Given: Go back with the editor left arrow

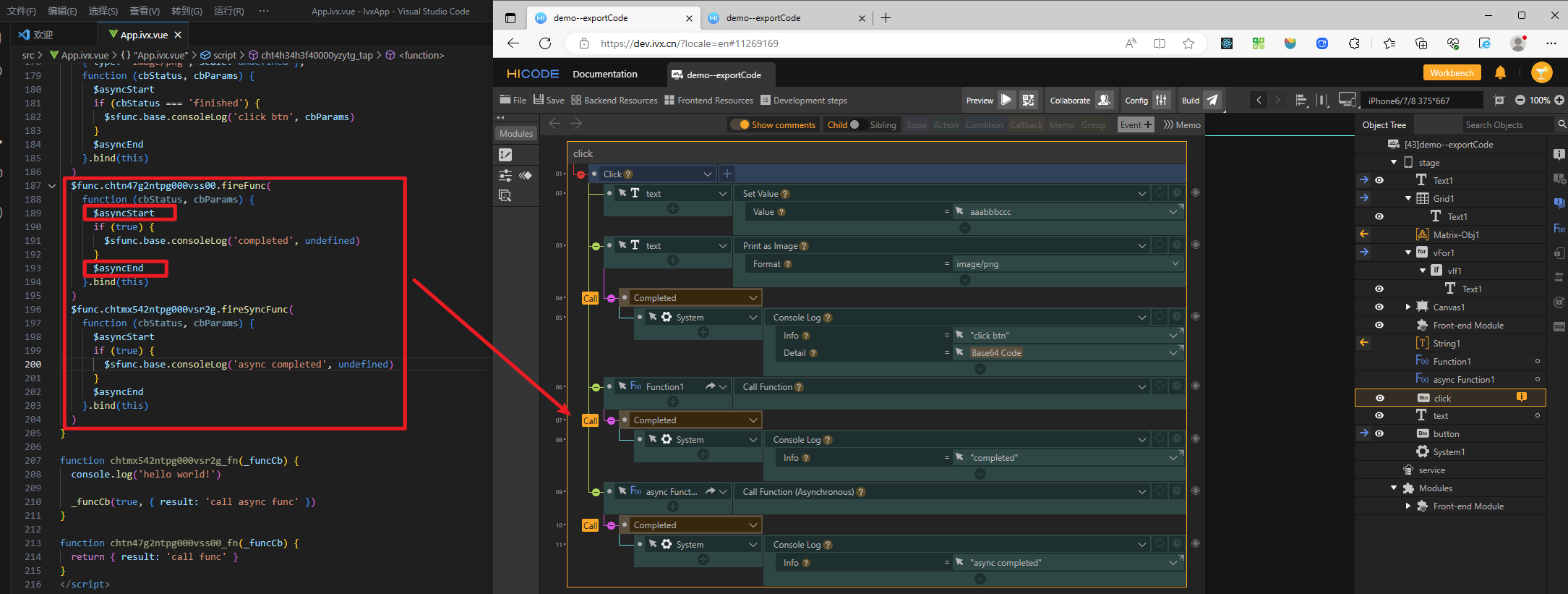Looking at the screenshot, I should 554,124.
